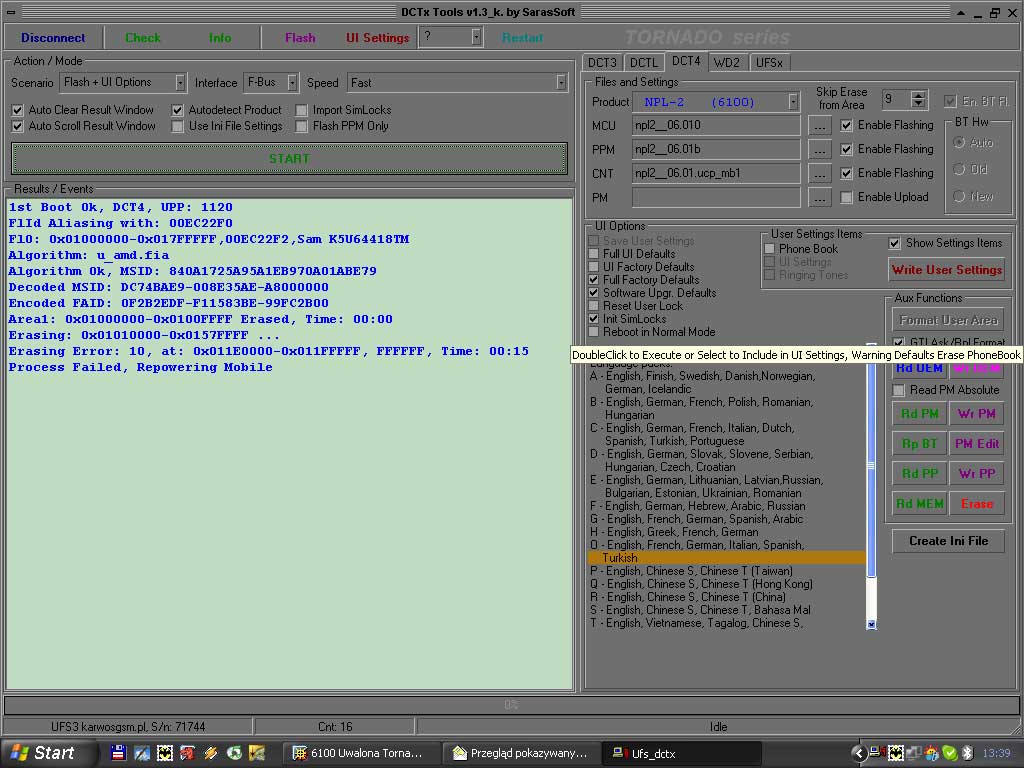Image resolution: width=1024 pixels, height=768 pixels.
Task: Click the green shield tray icon
Action: (x=950, y=753)
